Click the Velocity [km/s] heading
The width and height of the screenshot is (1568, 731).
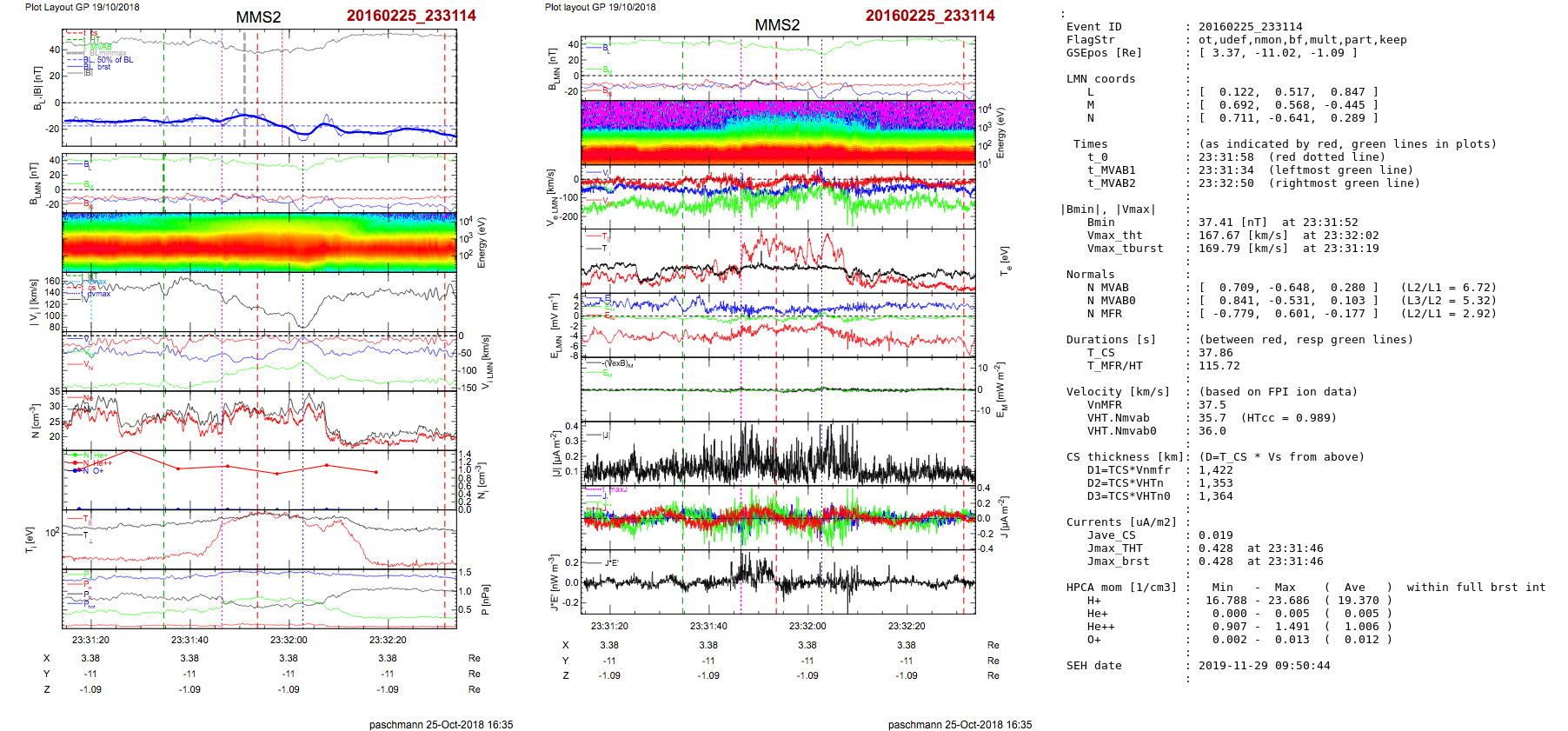pyautogui.click(x=1118, y=392)
